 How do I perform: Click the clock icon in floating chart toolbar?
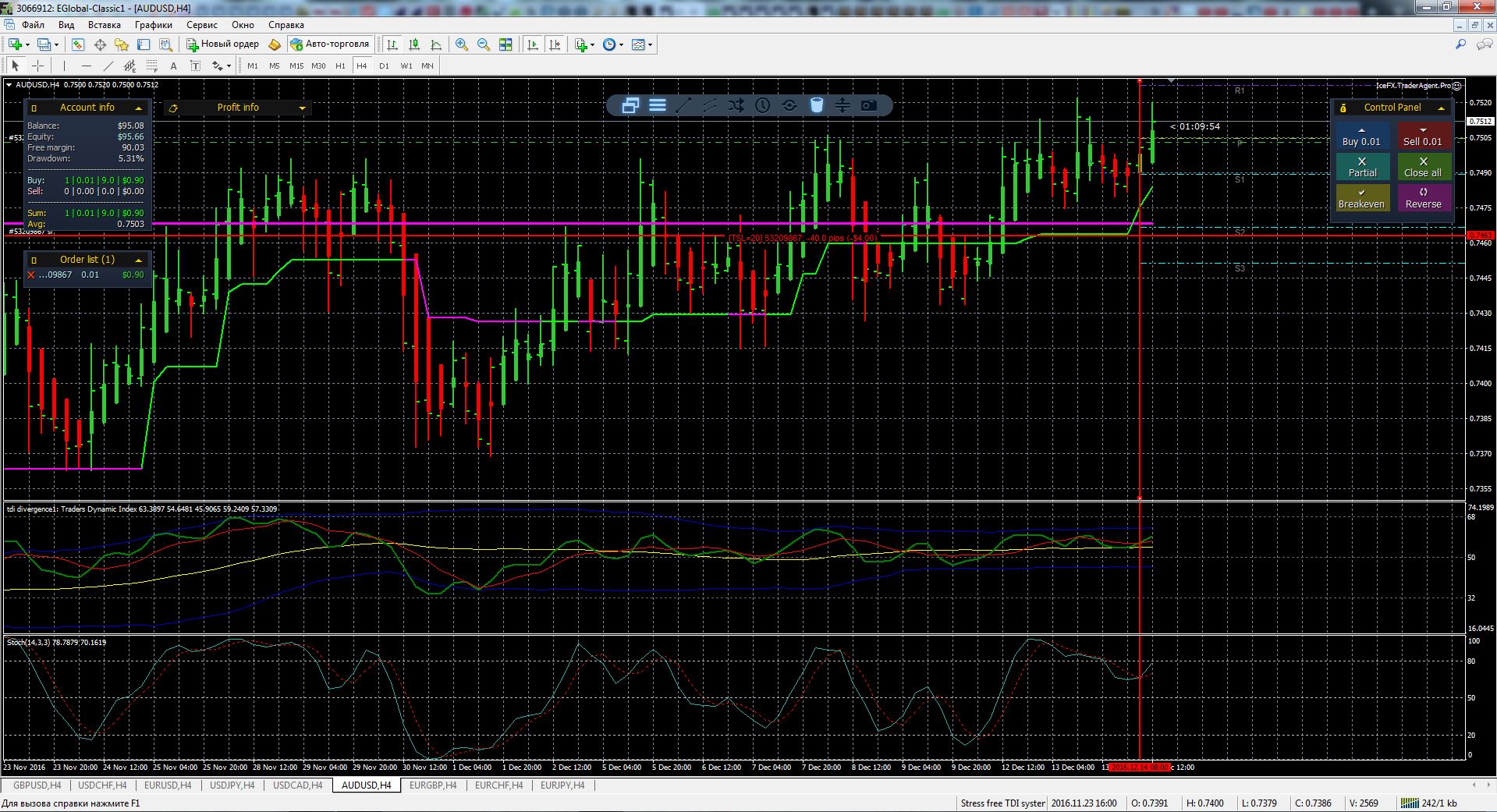[x=763, y=105]
